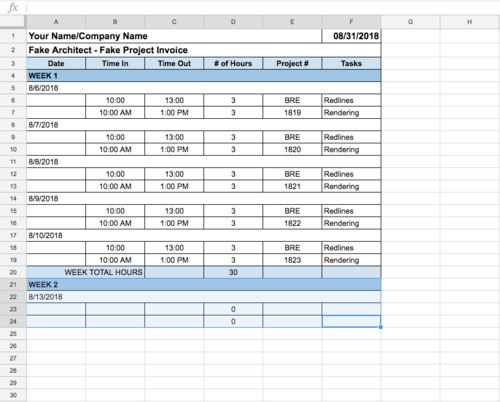Image resolution: width=500 pixels, height=402 pixels.
Task: Select the 8/7/2018 date cell
Action: (204, 125)
